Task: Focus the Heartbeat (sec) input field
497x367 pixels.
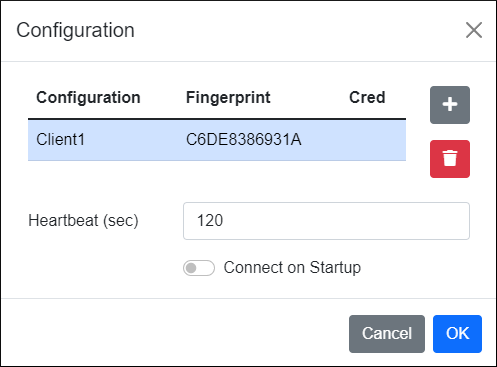Action: click(326, 221)
